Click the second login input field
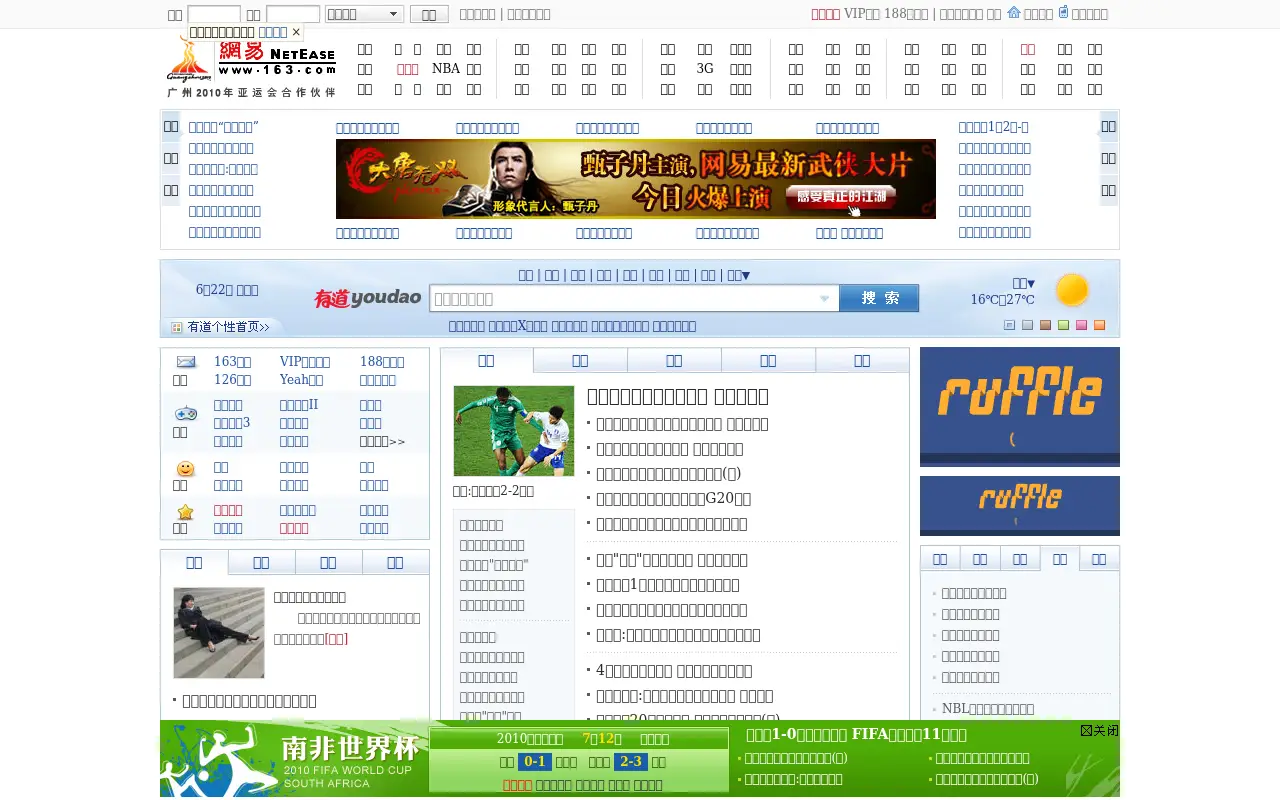This screenshot has width=1280, height=800. pyautogui.click(x=293, y=14)
